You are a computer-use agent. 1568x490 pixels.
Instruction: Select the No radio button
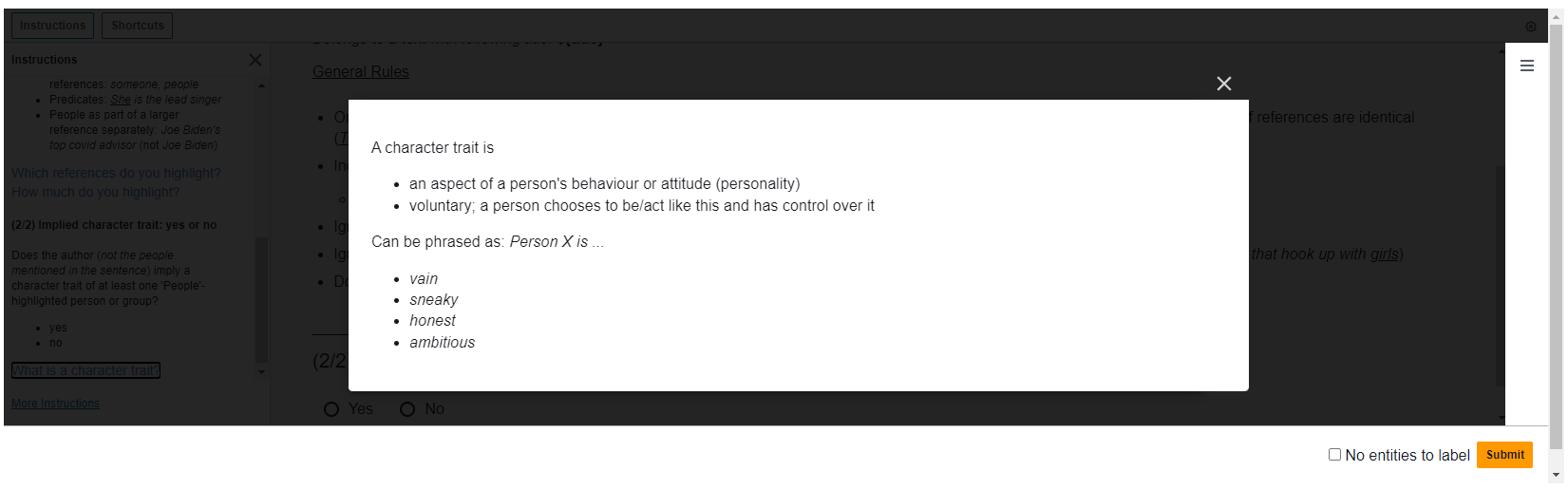407,409
